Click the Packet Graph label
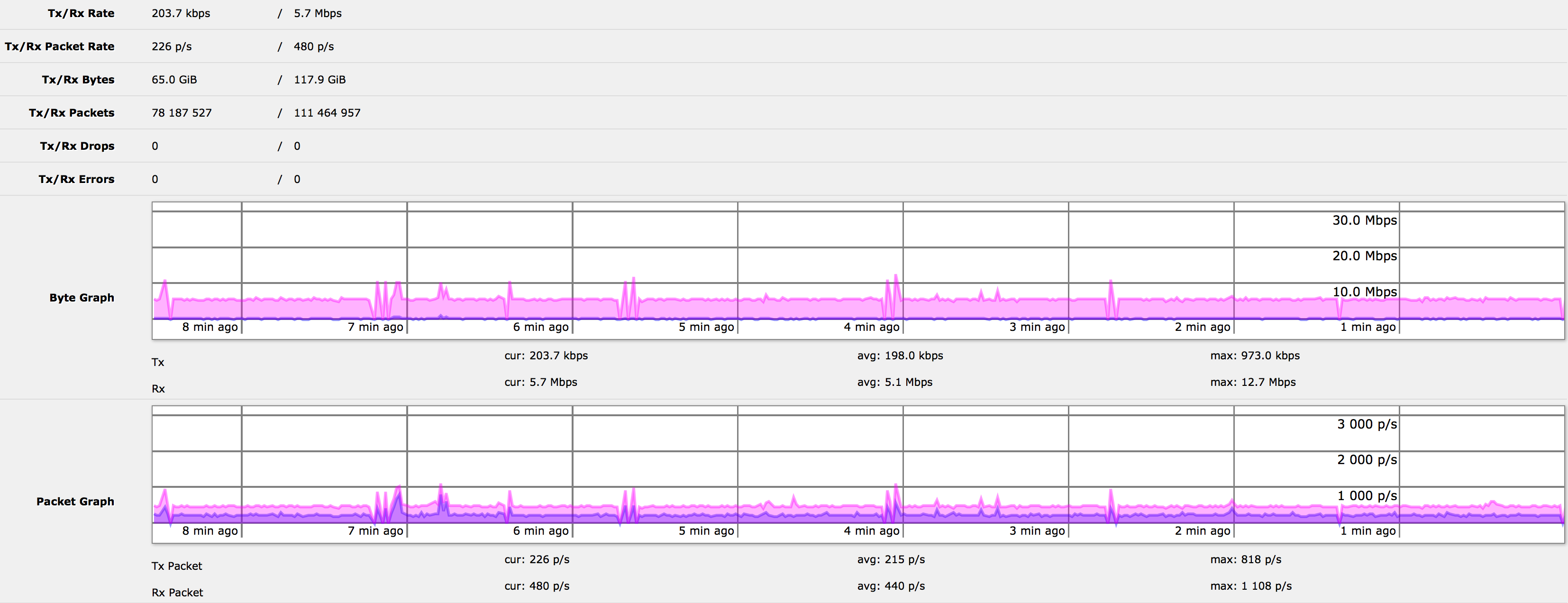The image size is (1568, 603). (x=75, y=501)
